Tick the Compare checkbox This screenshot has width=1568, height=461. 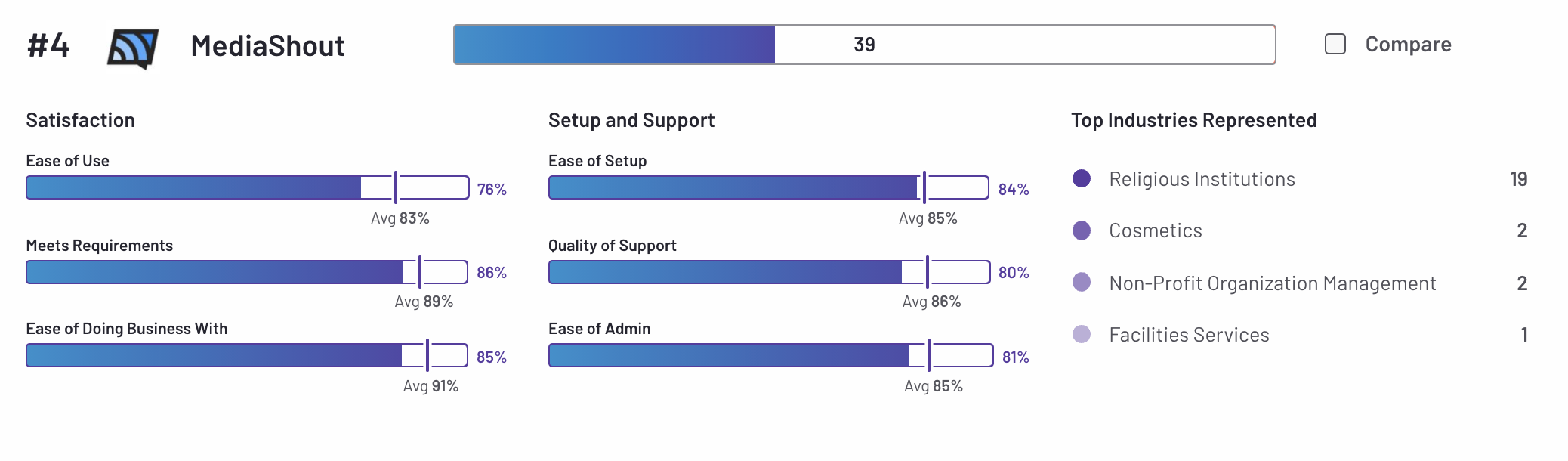[1335, 44]
